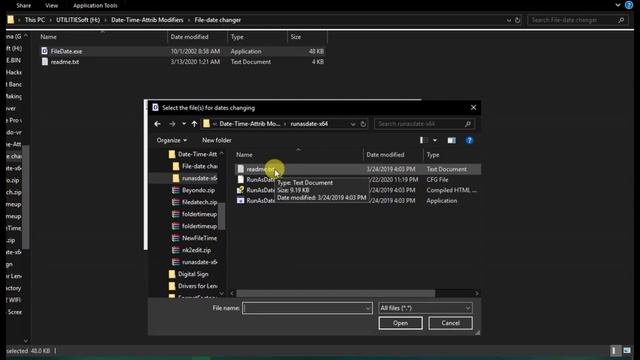640x360 pixels.
Task: Click the dialog folder tree scrollbar thumb
Action: 222,216
